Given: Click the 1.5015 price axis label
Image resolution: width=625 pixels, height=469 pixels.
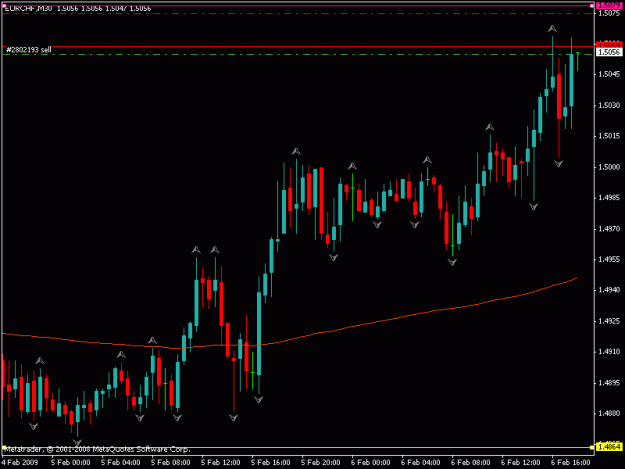Looking at the screenshot, I should 609,136.
